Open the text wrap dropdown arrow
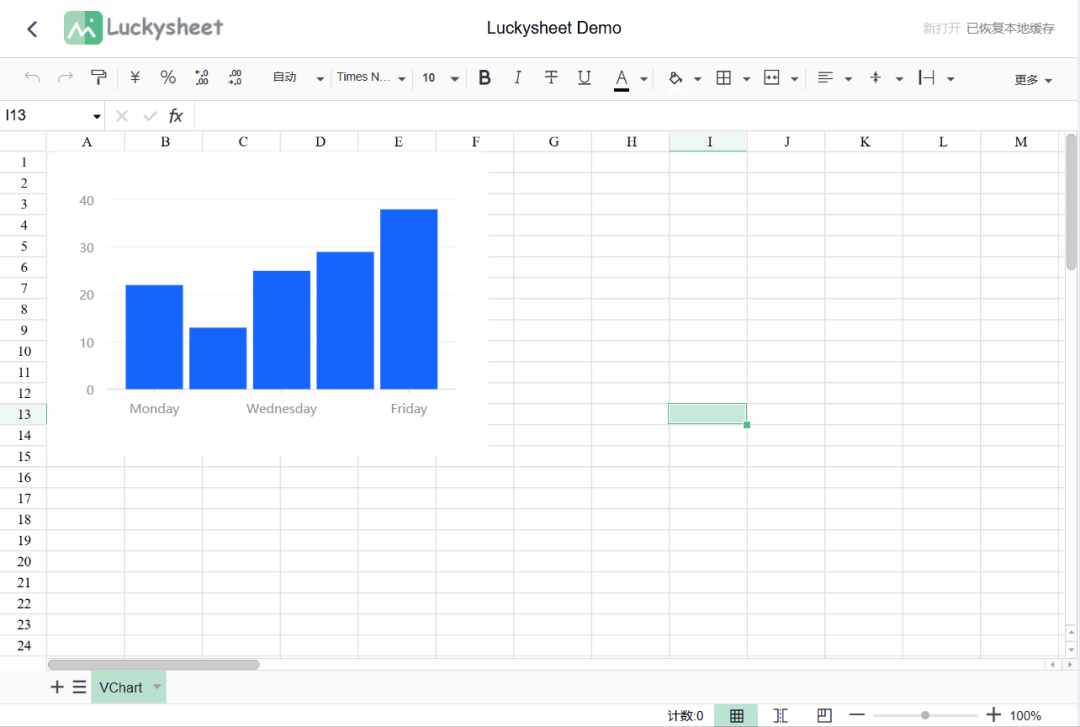The width and height of the screenshot is (1080, 727). coord(951,79)
